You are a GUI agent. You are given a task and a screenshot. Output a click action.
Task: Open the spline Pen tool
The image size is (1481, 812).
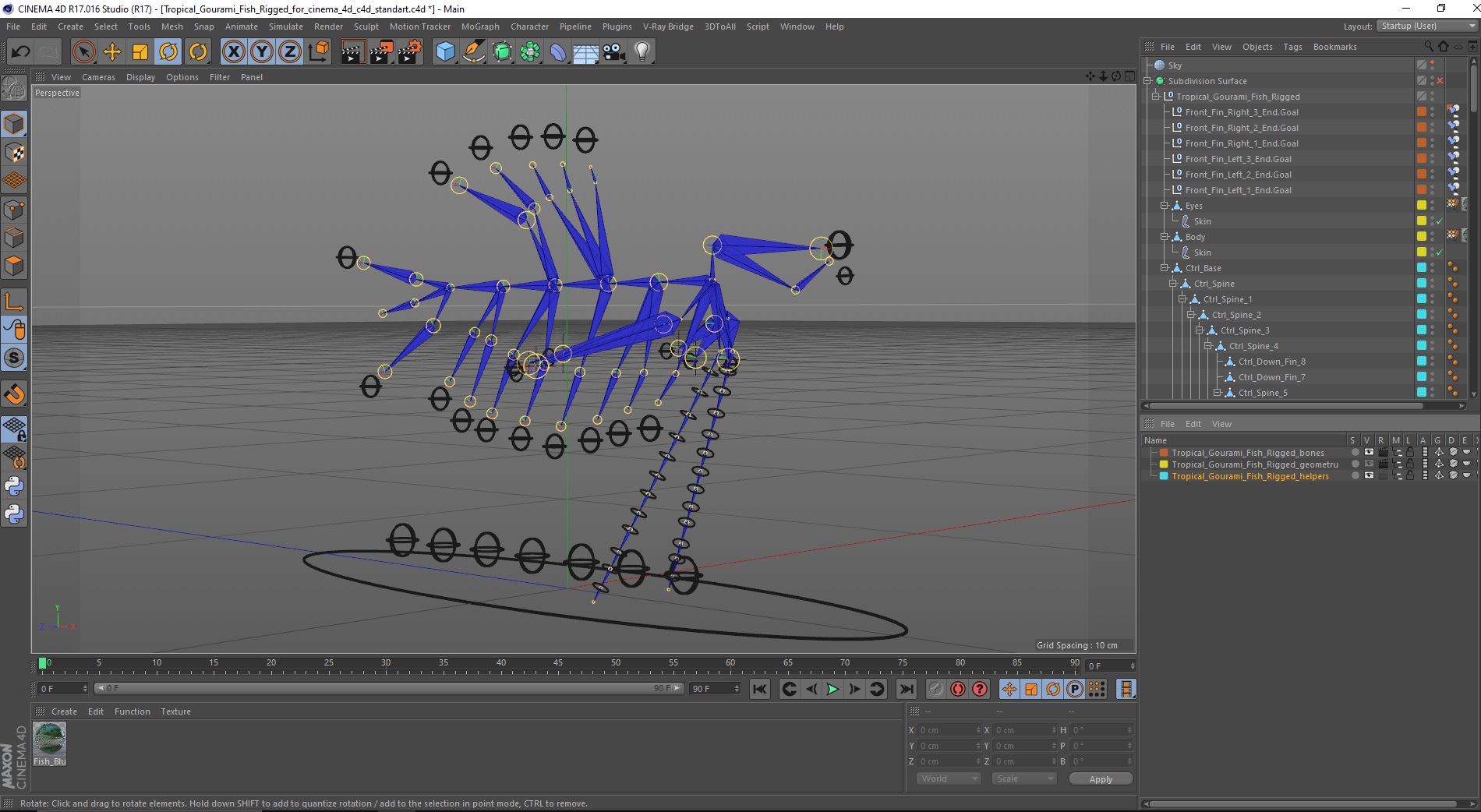[473, 52]
